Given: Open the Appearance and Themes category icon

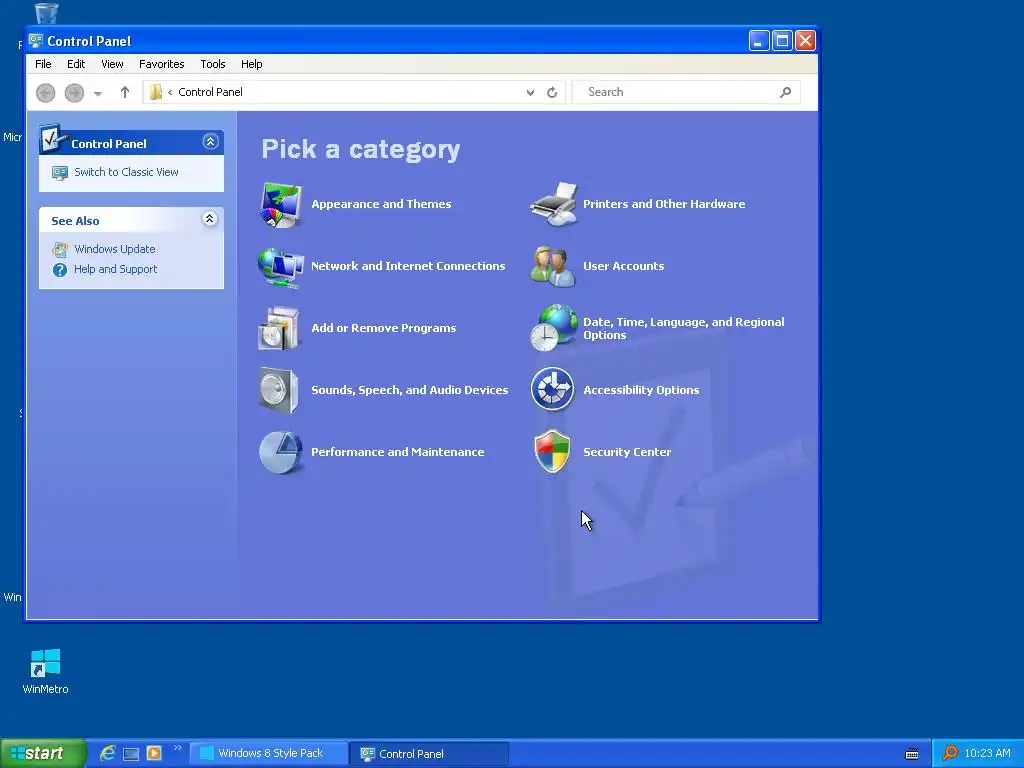Looking at the screenshot, I should pos(281,205).
